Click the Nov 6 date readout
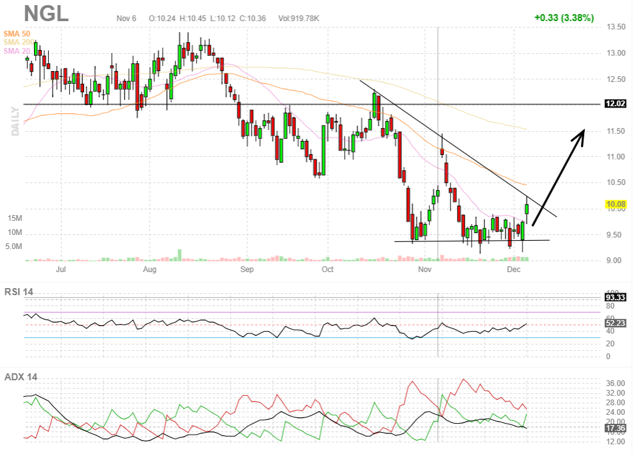Screen dimensions: 640x452 pyautogui.click(x=126, y=18)
